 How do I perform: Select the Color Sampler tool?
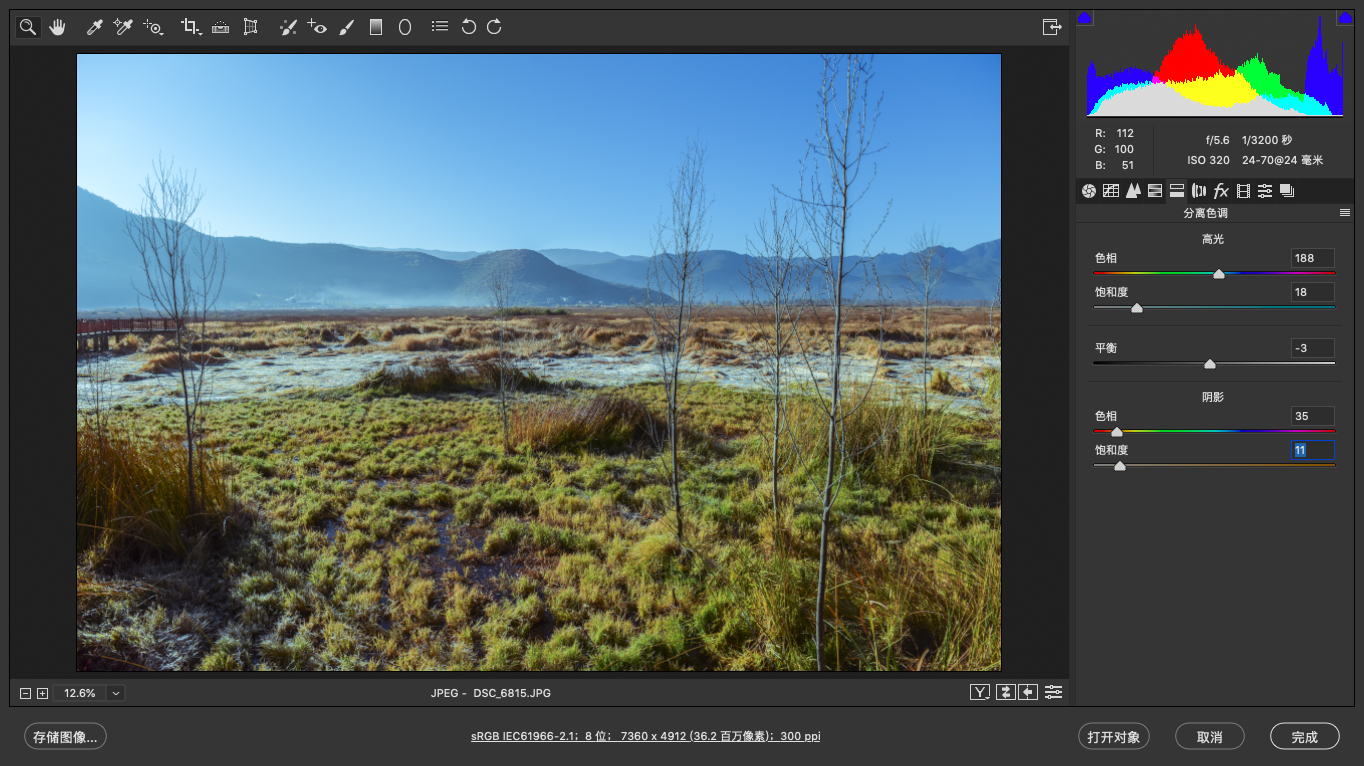click(123, 27)
